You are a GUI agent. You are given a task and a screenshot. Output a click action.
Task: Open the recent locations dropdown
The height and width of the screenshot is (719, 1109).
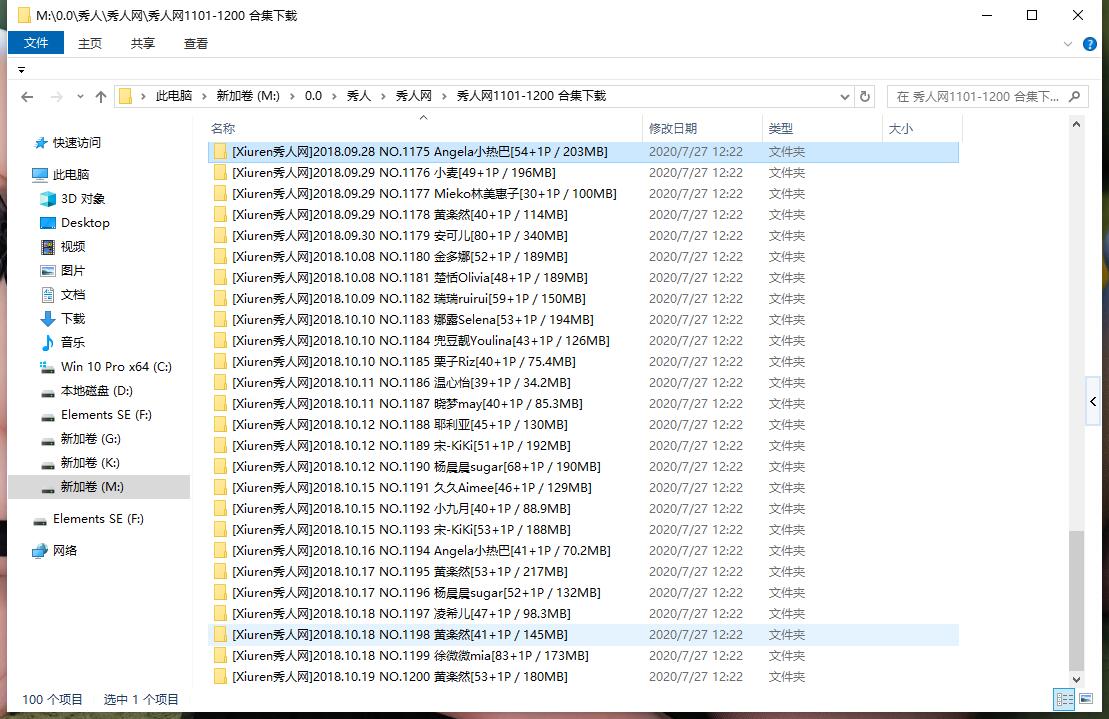tap(80, 97)
